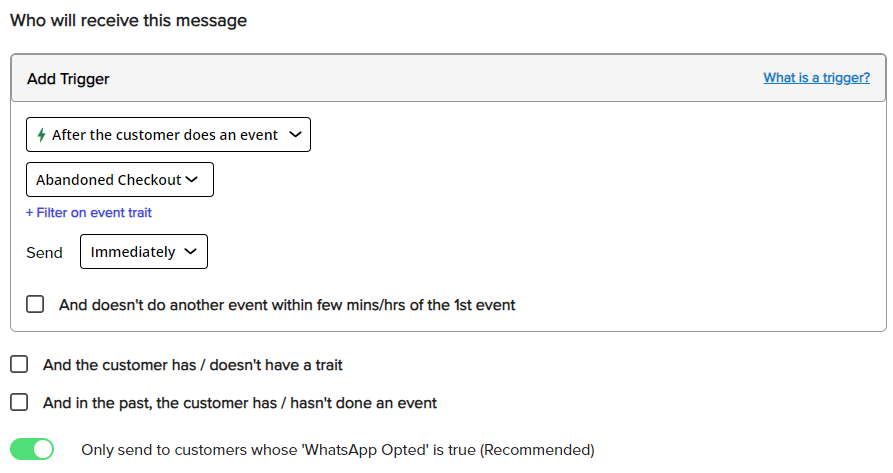Expand the Abandoned Checkout event dropdown
This screenshot has width=893, height=473.
point(120,179)
